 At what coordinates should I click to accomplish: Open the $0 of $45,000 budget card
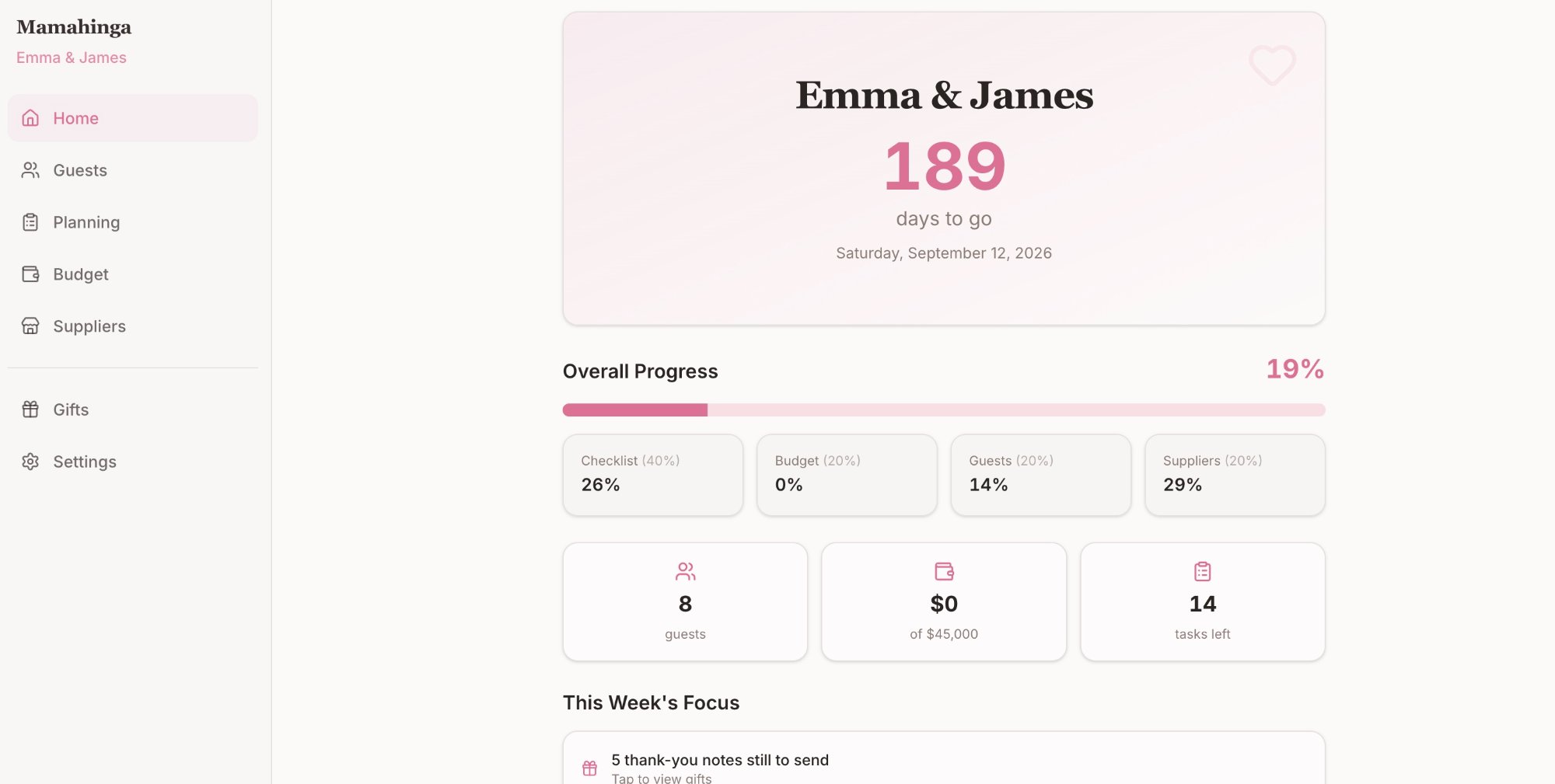(x=944, y=602)
